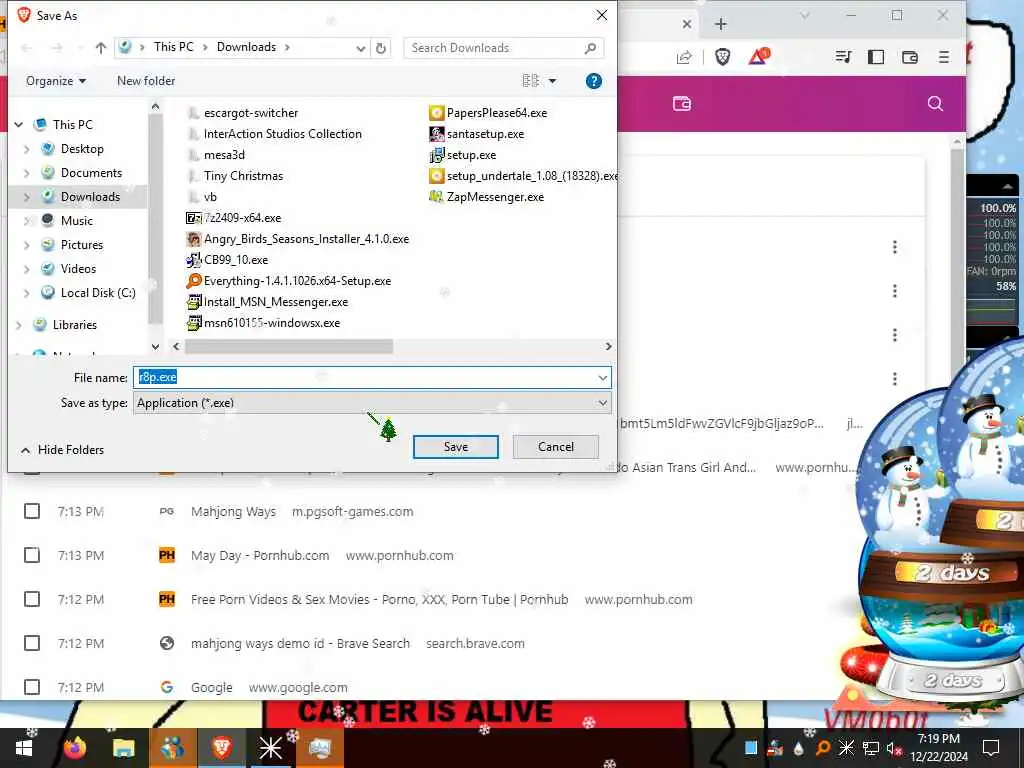Cancel the Save As dialog
This screenshot has height=768, width=1024.
point(556,447)
